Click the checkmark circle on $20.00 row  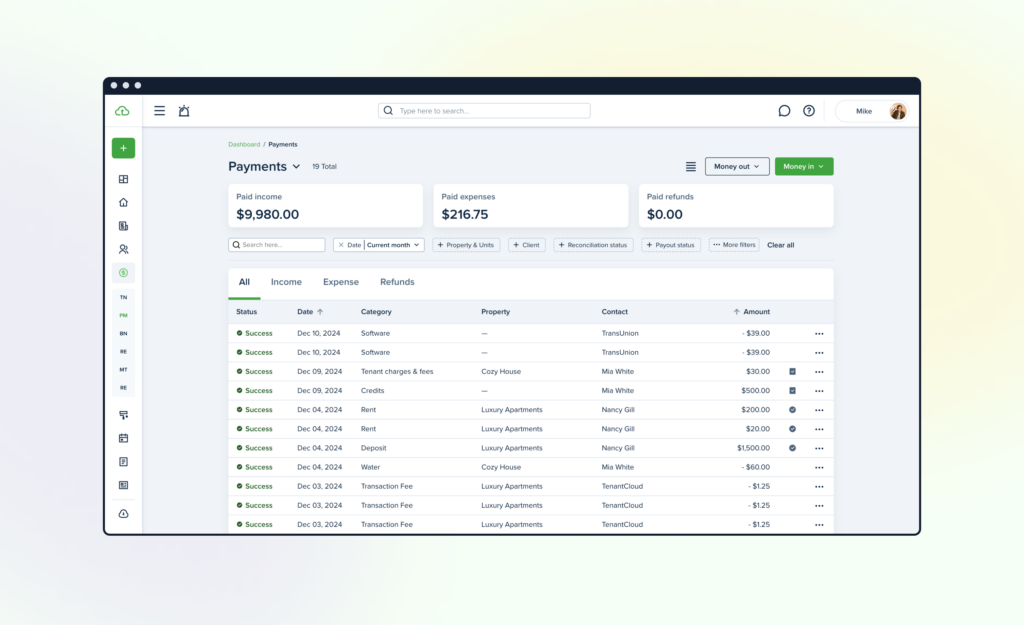(792, 429)
